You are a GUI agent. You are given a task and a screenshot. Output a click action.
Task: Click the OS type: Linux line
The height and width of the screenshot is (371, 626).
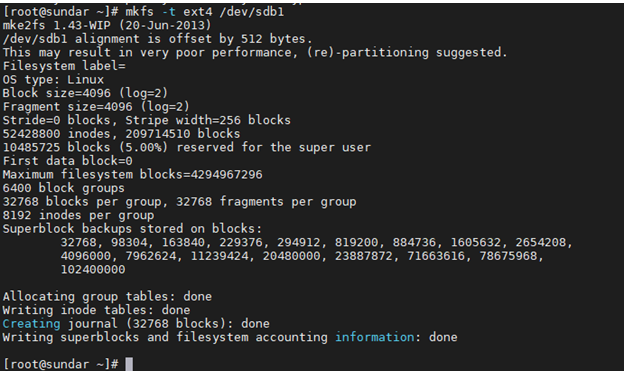pyautogui.click(x=53, y=79)
